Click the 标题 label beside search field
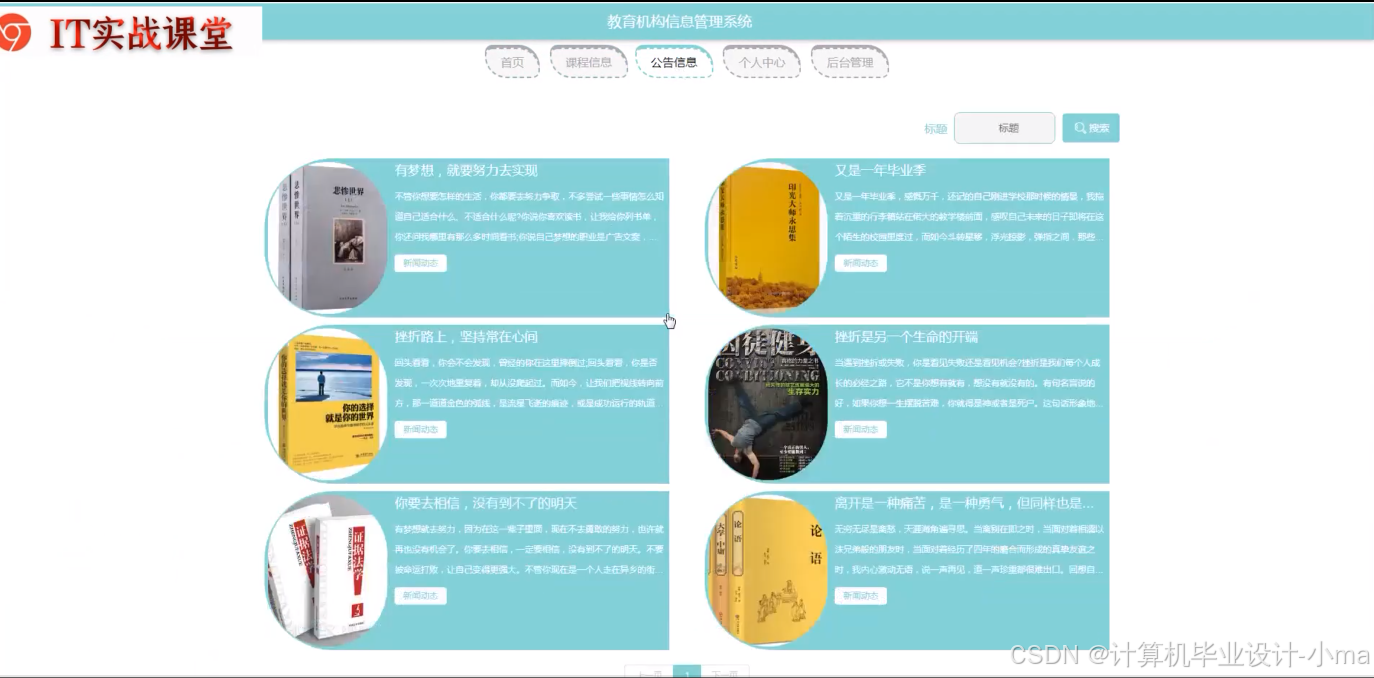Screen dimensions: 1374x678 coord(935,129)
